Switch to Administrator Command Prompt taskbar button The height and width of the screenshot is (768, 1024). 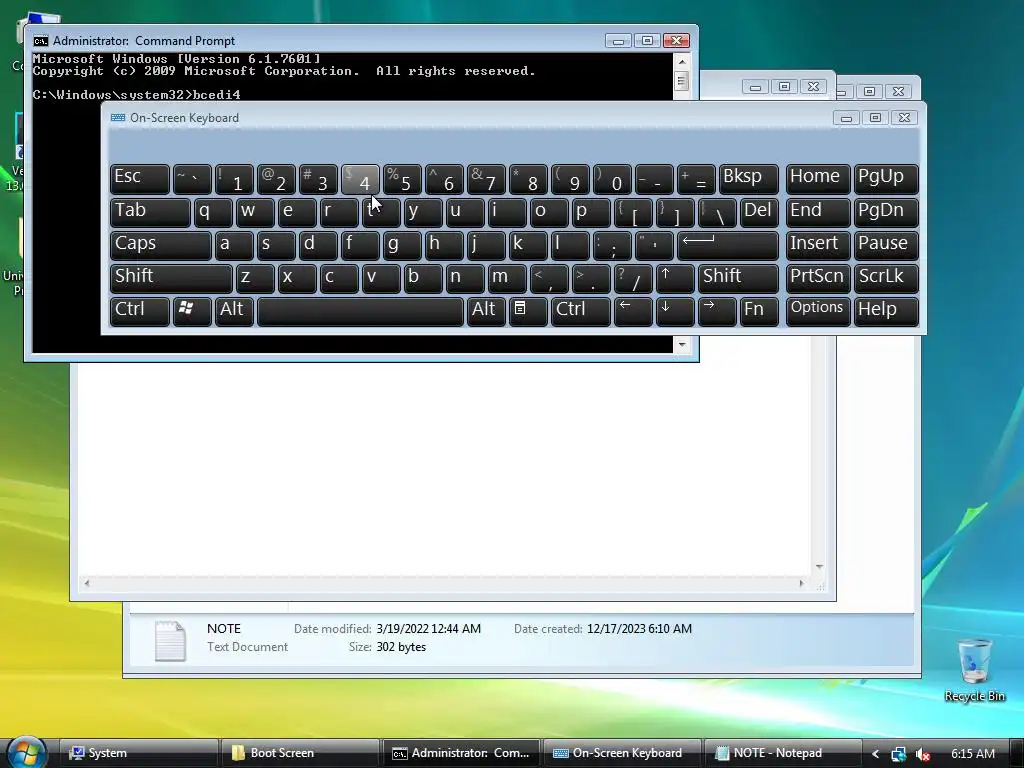pyautogui.click(x=461, y=753)
